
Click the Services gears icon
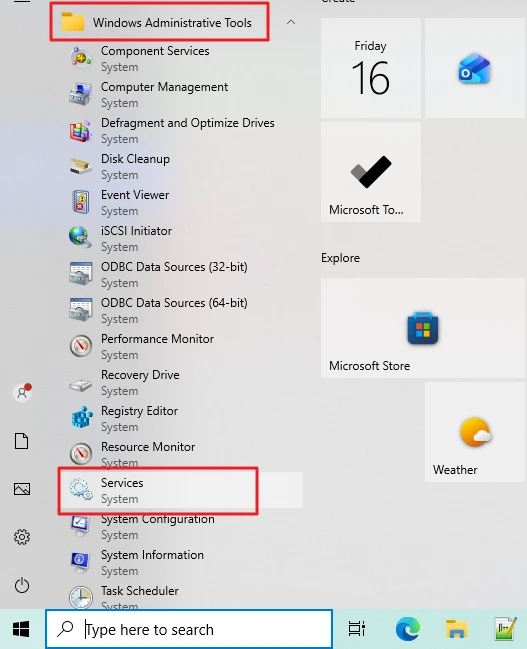[81, 490]
